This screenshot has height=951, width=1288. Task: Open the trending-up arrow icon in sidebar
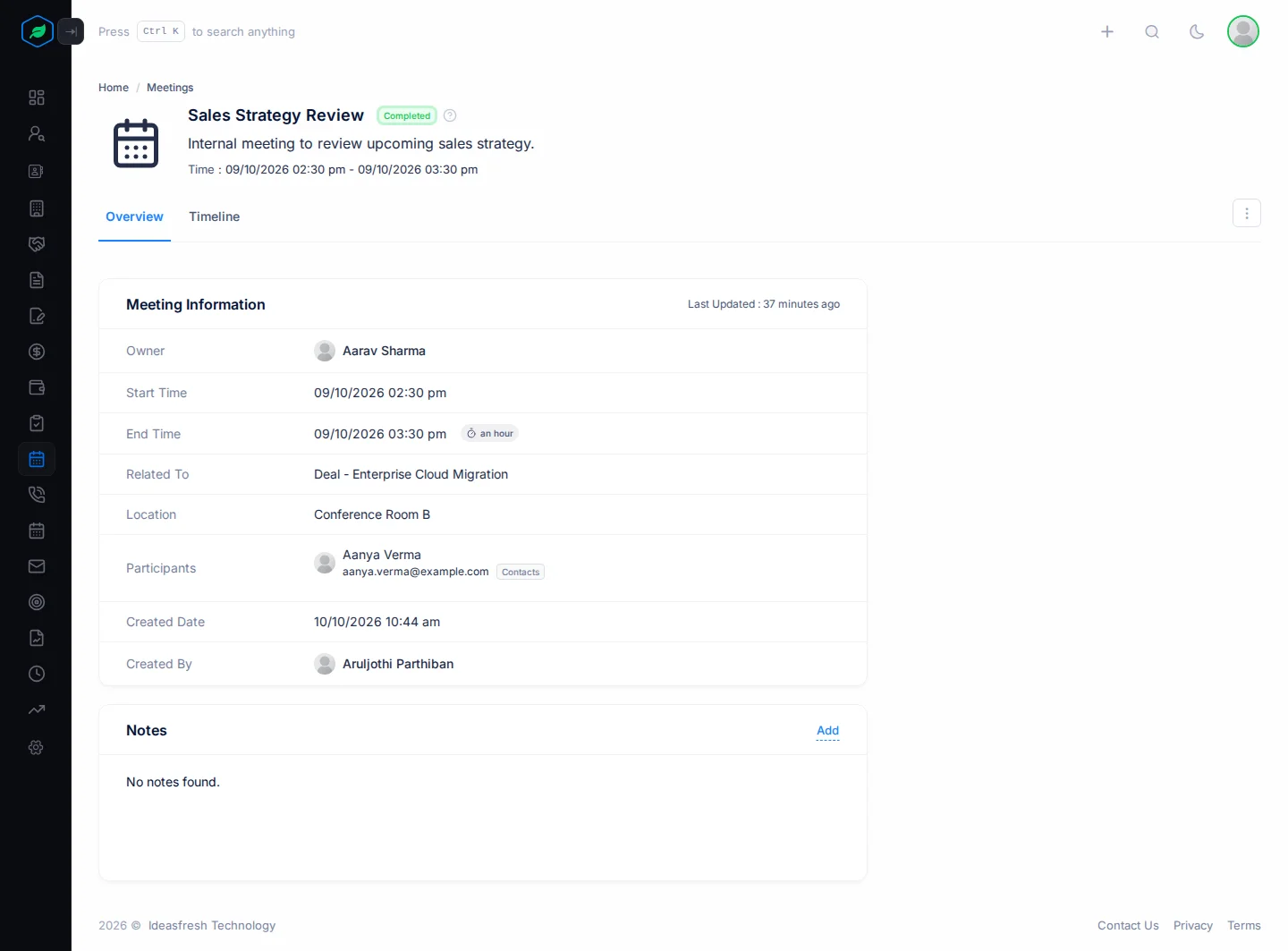[x=37, y=709]
